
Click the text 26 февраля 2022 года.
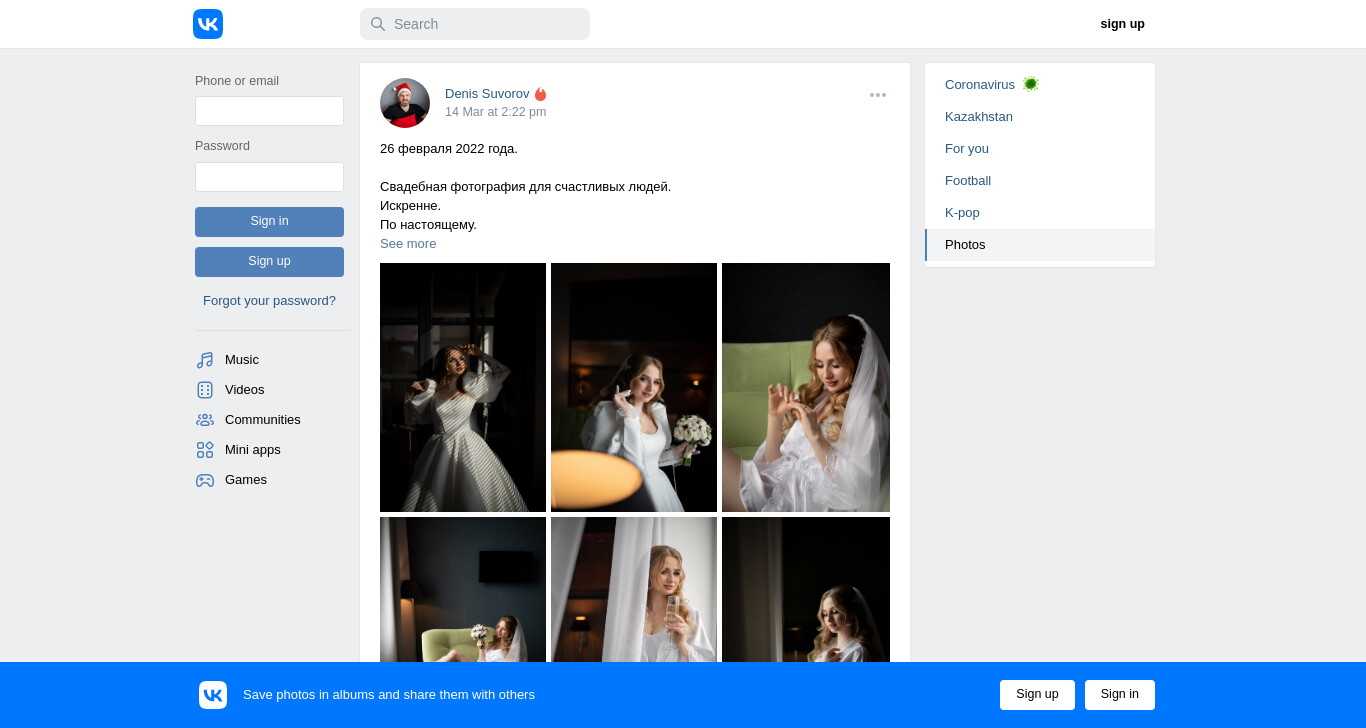[x=449, y=149]
